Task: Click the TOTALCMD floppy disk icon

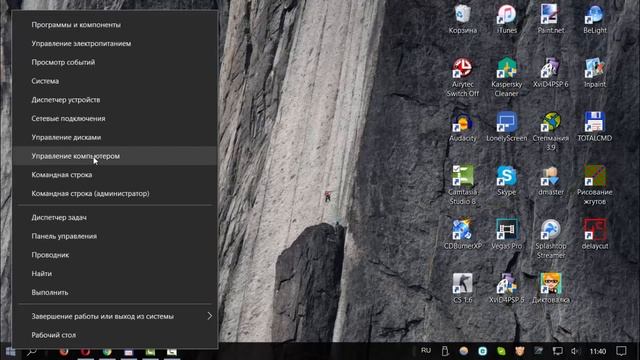Action: (595, 127)
